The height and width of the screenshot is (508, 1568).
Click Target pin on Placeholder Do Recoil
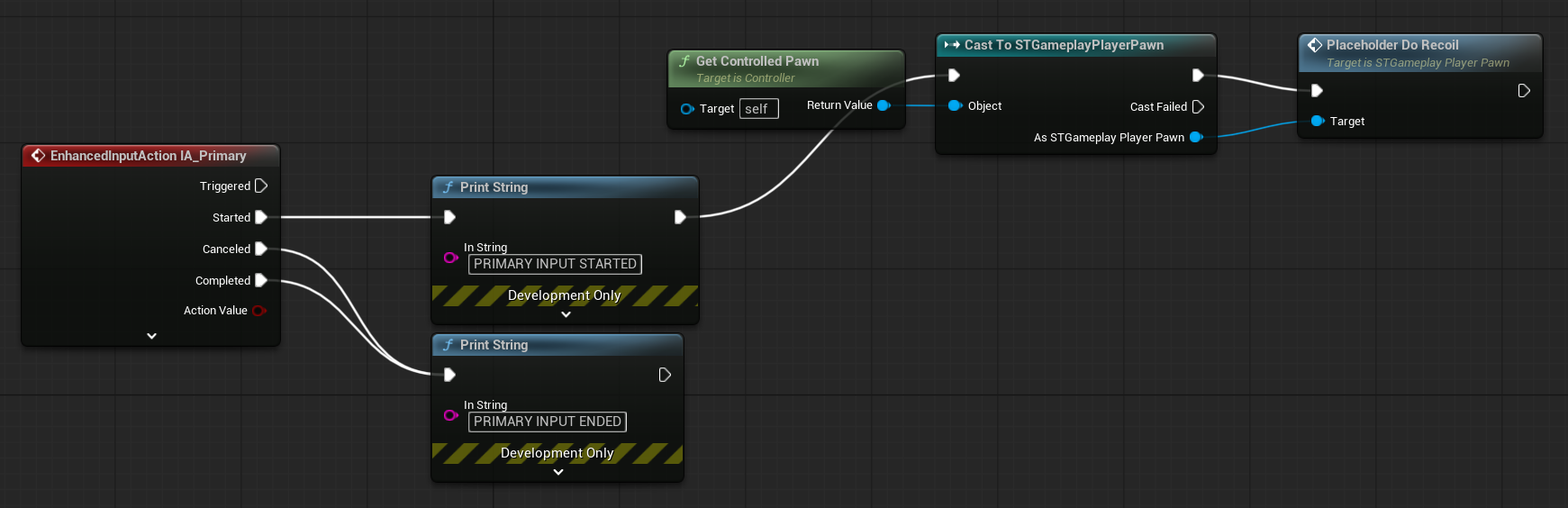click(x=1318, y=121)
